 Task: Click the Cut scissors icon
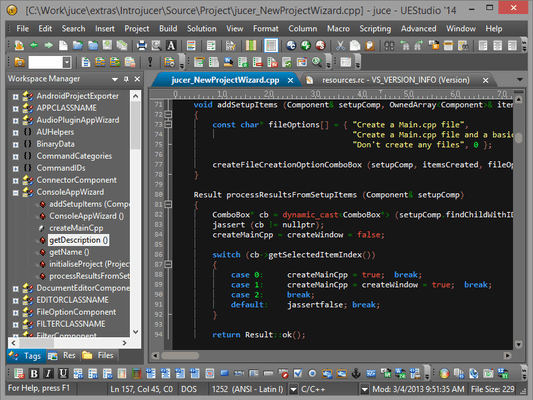340,45
